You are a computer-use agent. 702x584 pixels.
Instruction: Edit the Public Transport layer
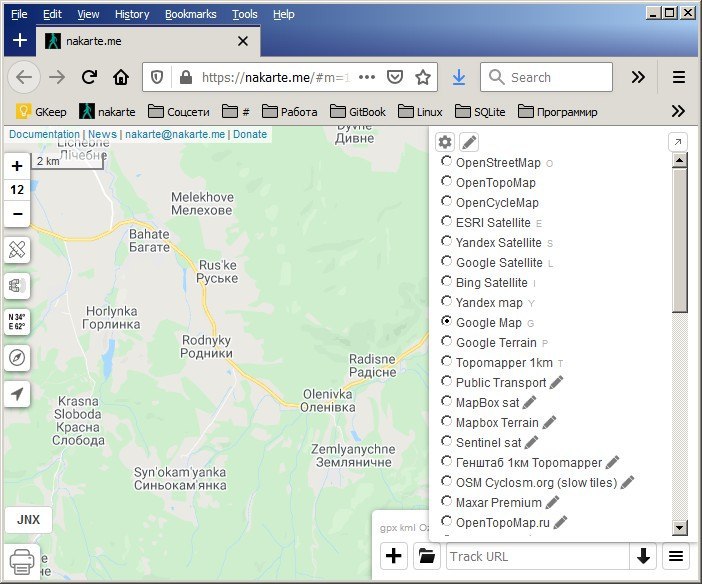pyautogui.click(x=556, y=382)
